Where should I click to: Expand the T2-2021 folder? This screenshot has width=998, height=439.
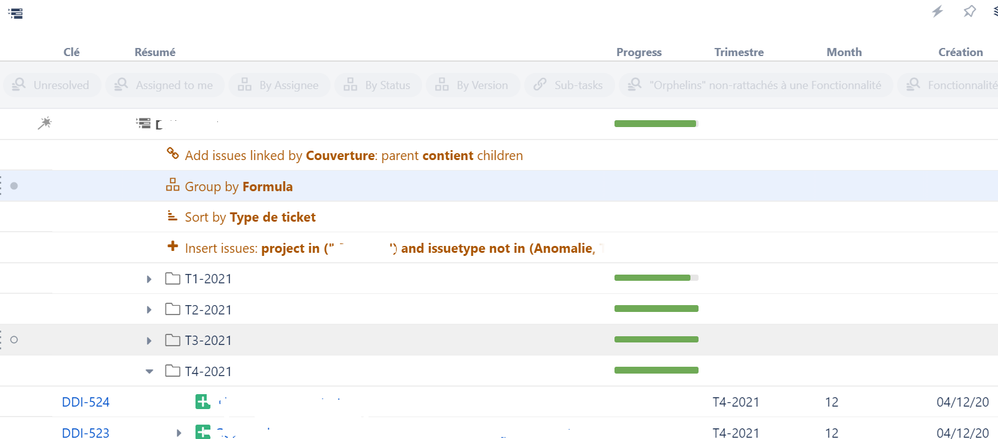(149, 310)
